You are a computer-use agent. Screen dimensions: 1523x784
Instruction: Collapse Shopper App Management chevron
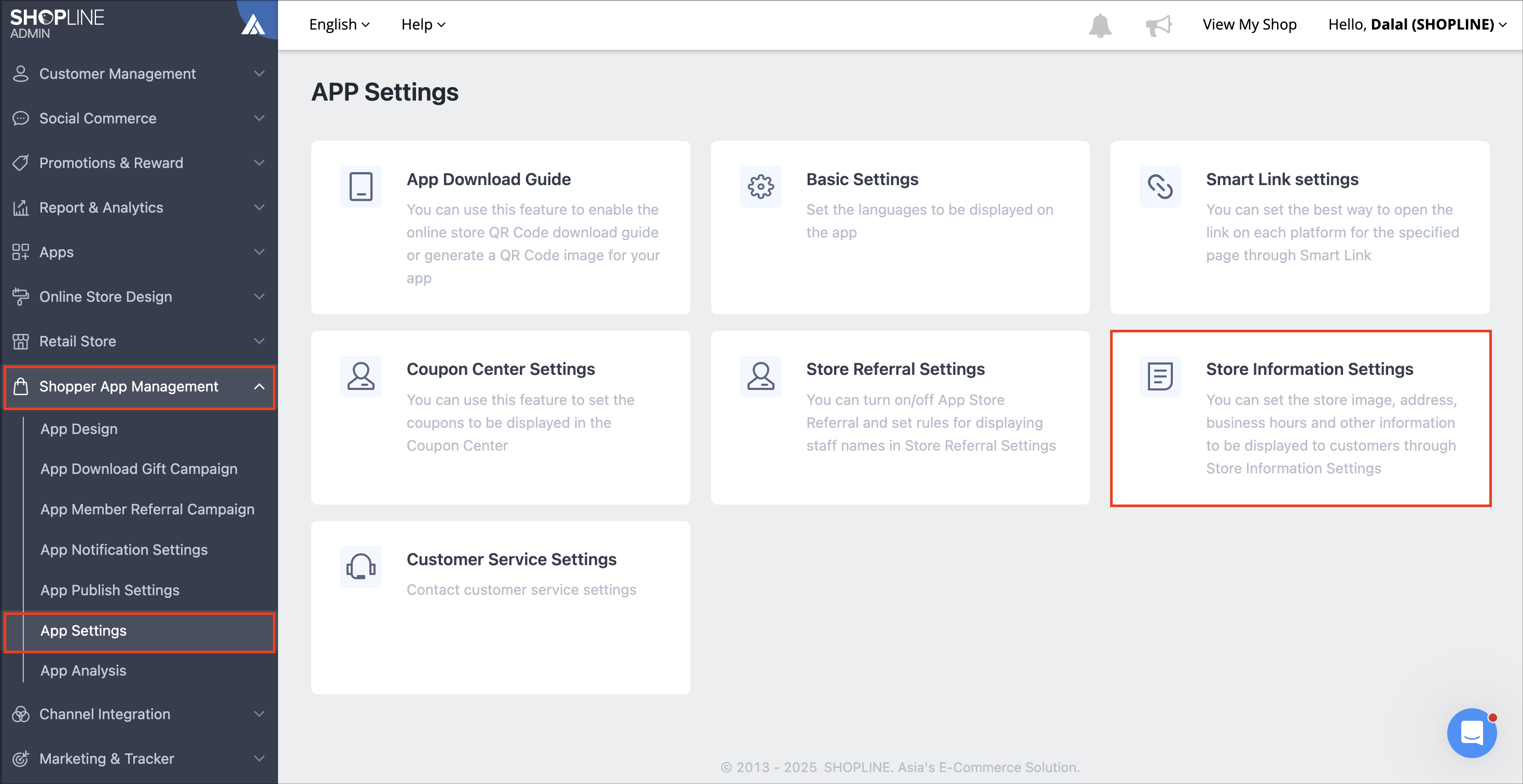[x=259, y=386]
